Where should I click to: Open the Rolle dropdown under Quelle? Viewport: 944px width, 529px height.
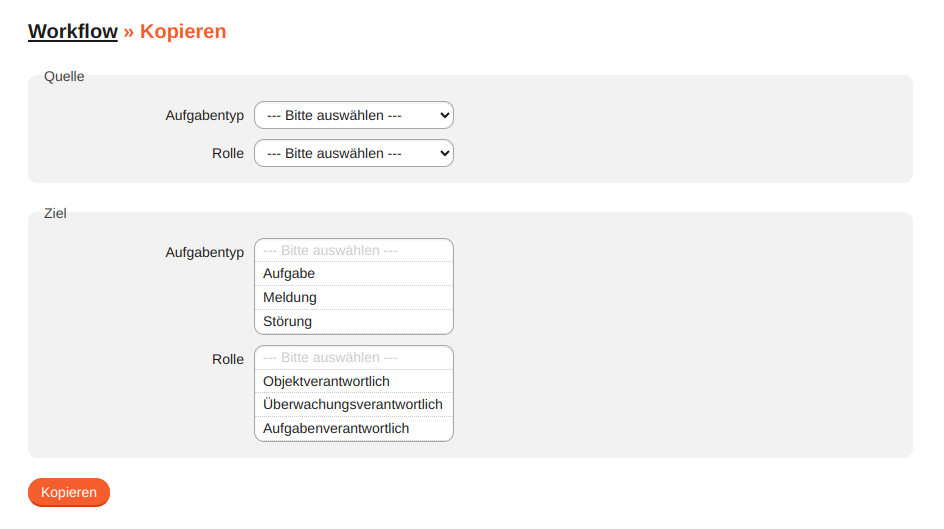(353, 153)
